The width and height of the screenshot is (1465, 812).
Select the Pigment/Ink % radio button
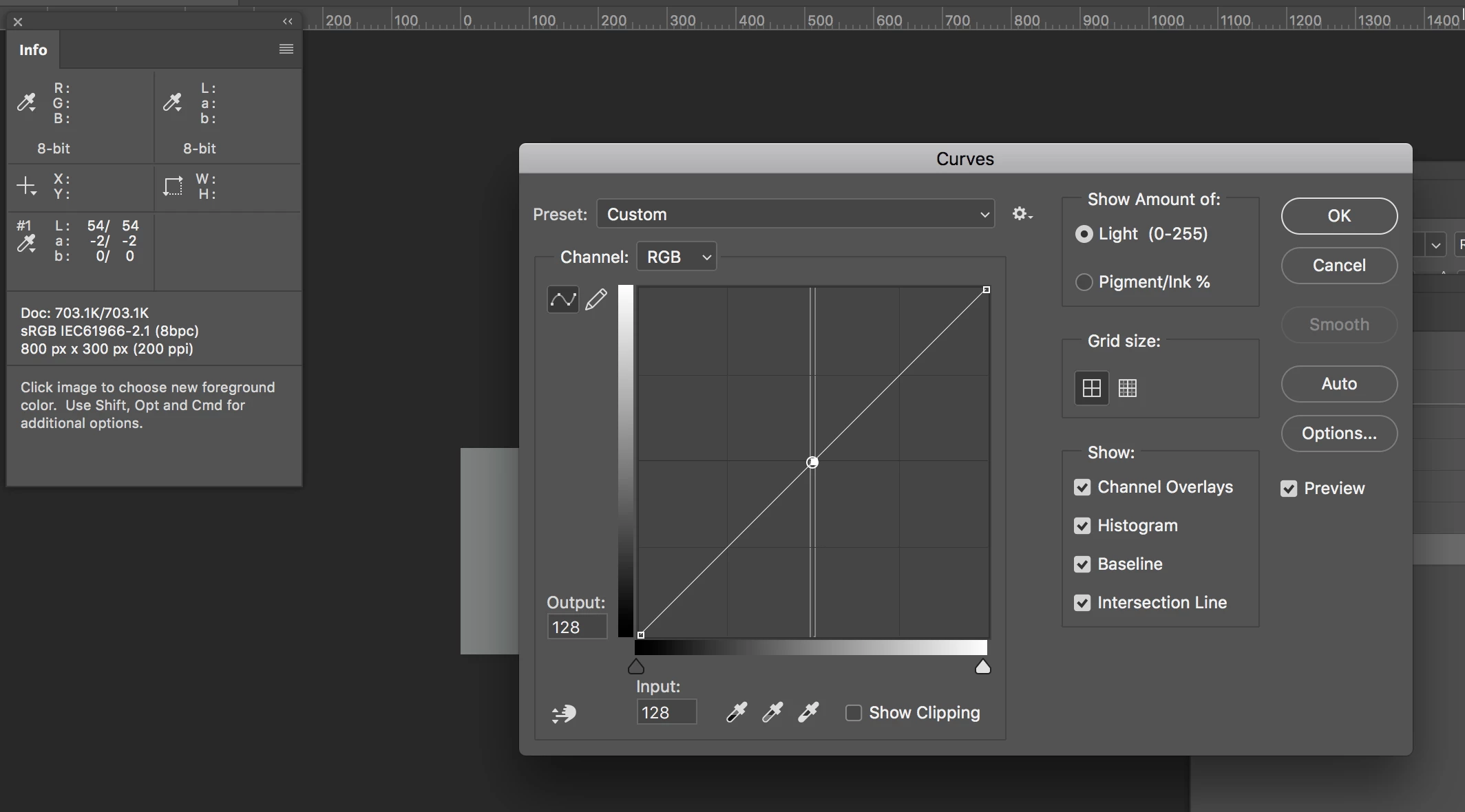pos(1084,282)
